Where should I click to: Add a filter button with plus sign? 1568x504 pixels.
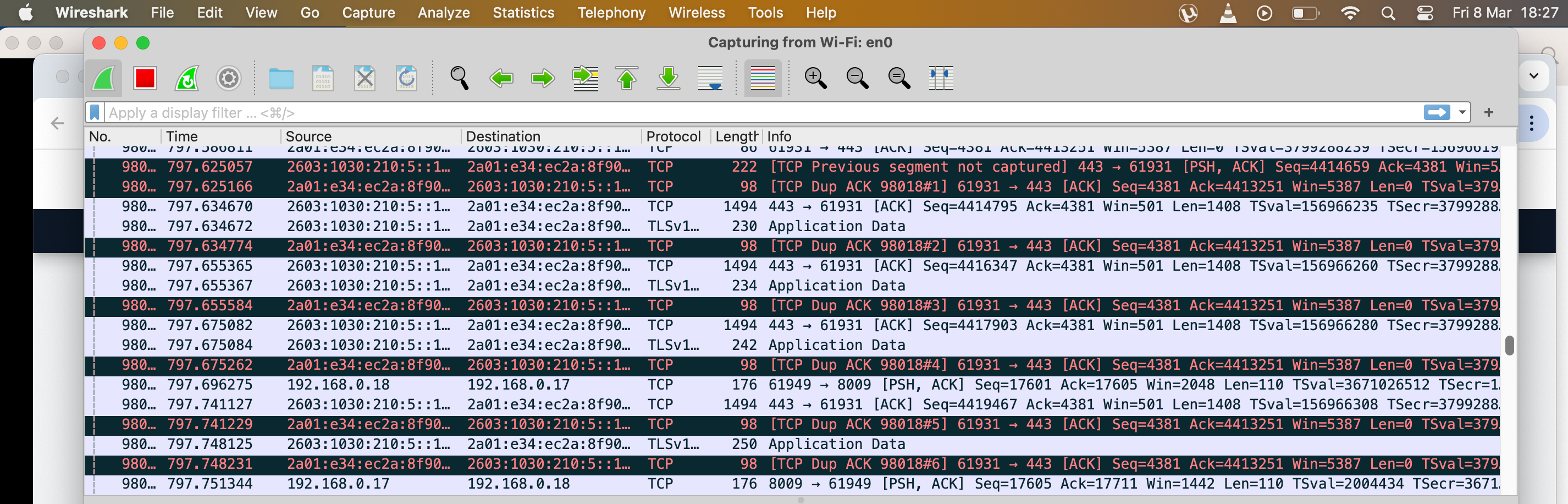[x=1488, y=113]
